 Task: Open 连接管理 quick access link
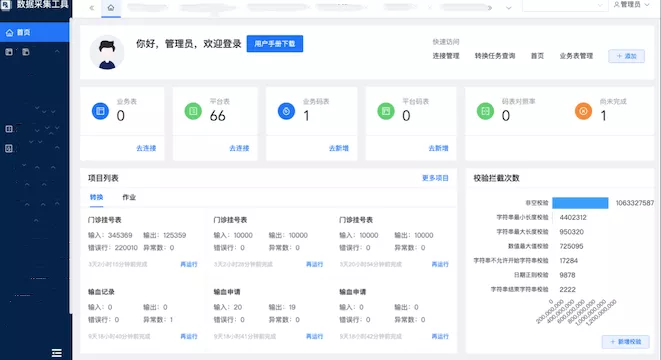(x=446, y=56)
